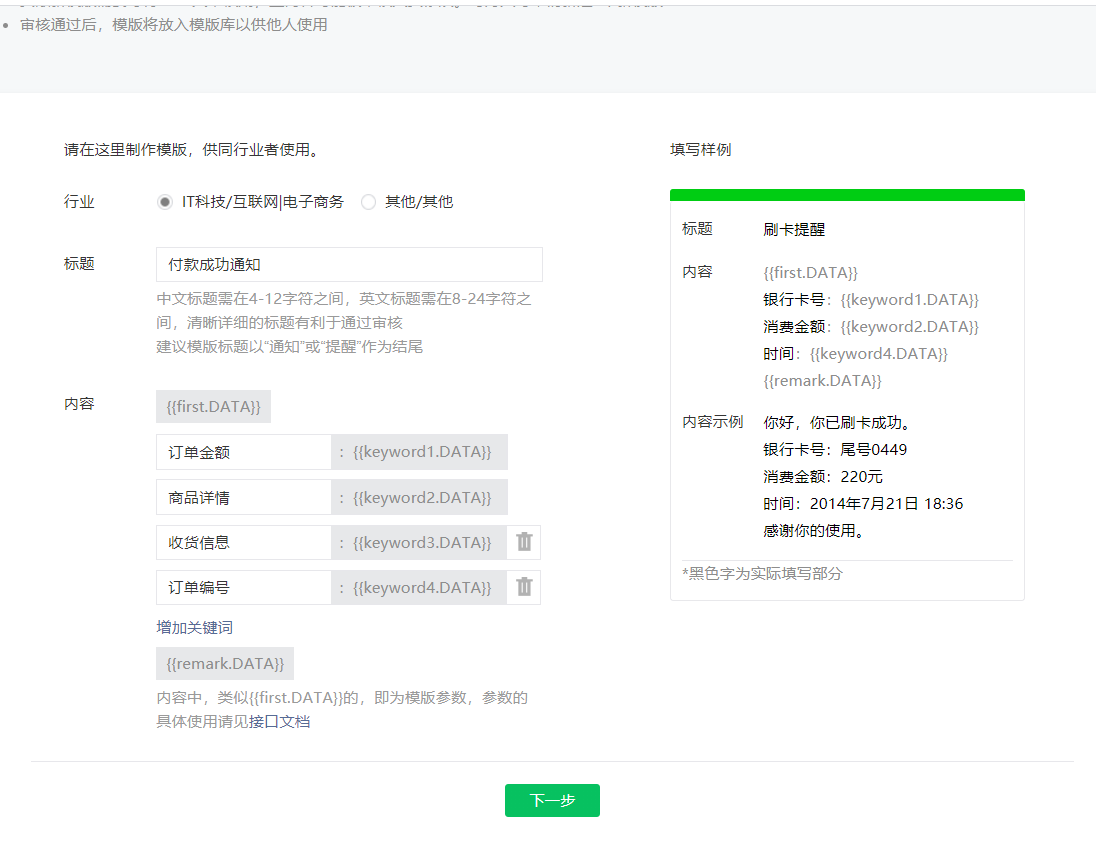This screenshot has width=1096, height=843.
Task: Select the IT科技/互联网|电子商务 industry radio
Action: pyautogui.click(x=165, y=202)
